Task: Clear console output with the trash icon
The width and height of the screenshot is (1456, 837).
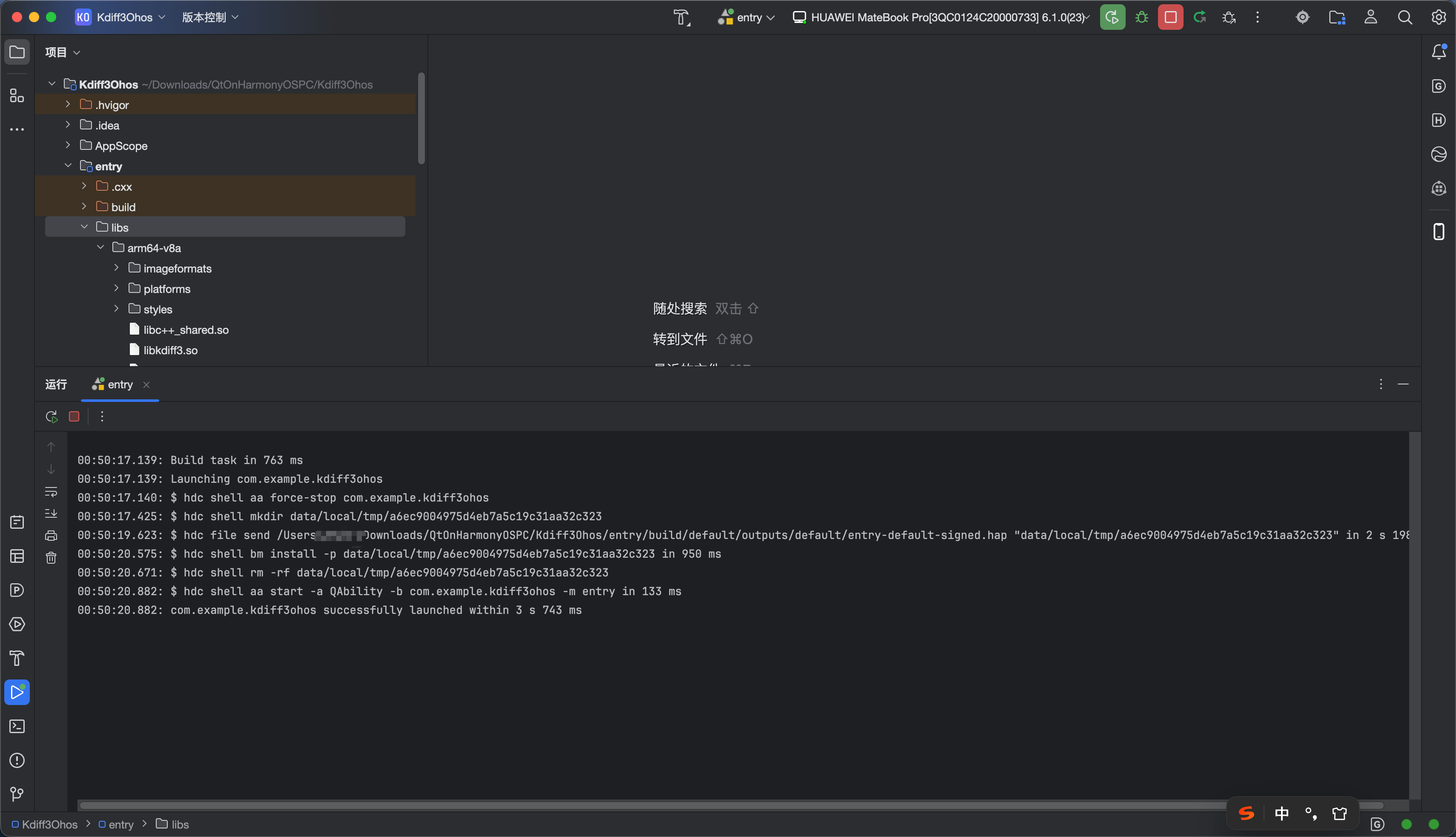Action: point(51,558)
